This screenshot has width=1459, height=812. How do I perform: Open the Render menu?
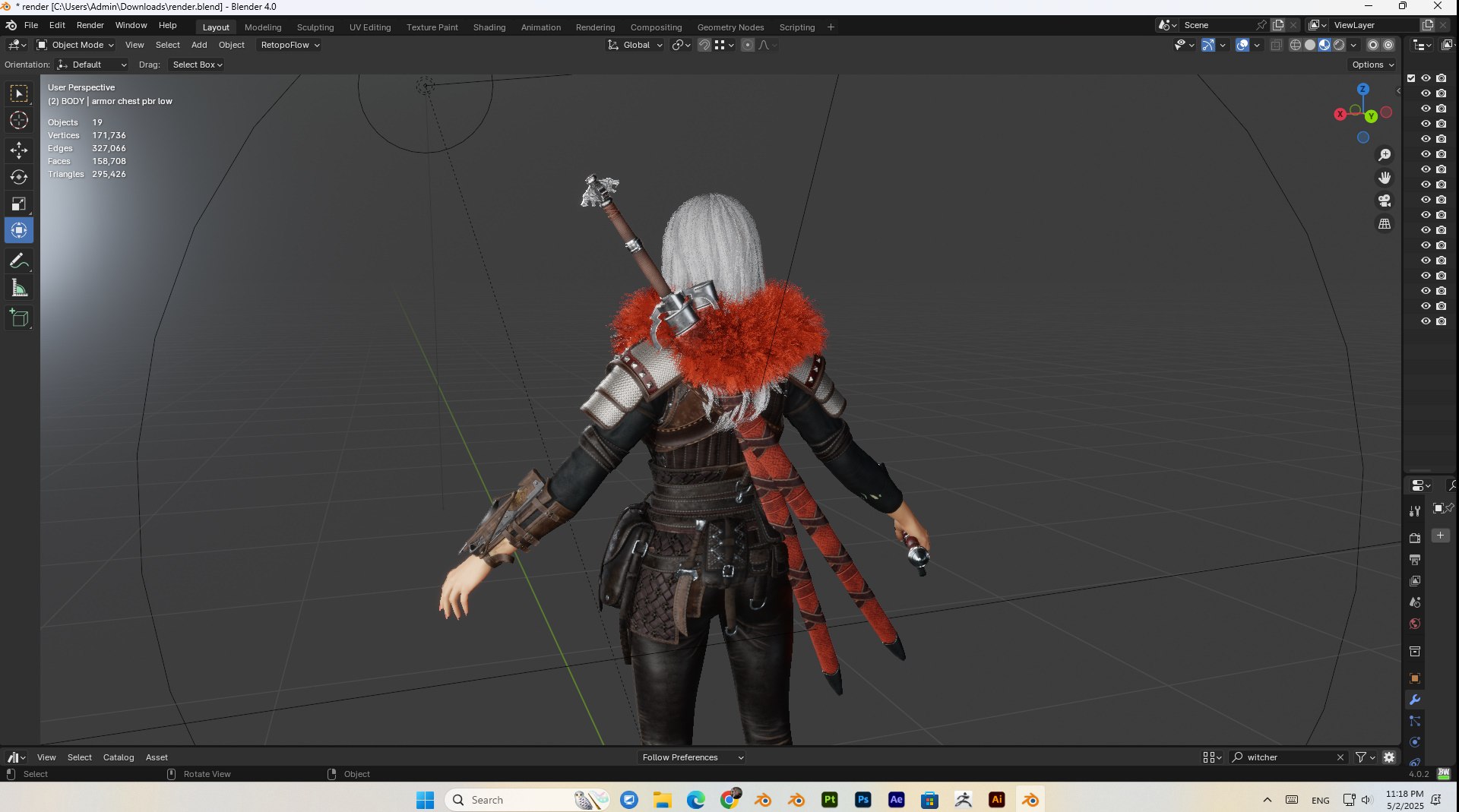click(x=90, y=25)
